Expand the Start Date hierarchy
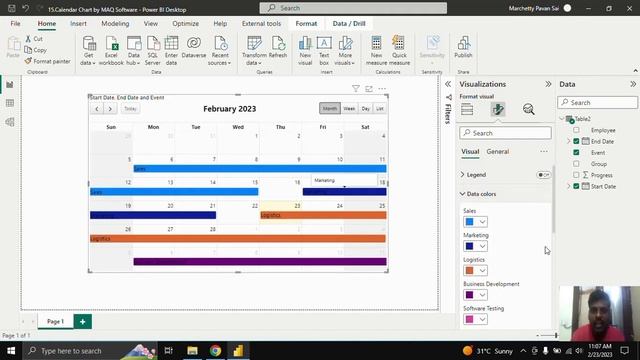 [569, 186]
